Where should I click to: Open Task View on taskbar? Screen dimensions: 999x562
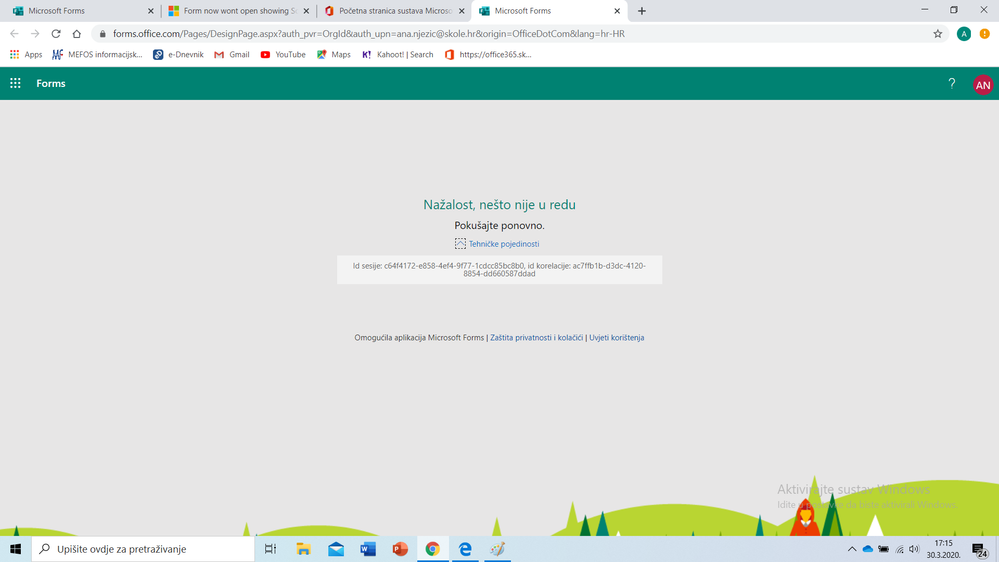270,549
